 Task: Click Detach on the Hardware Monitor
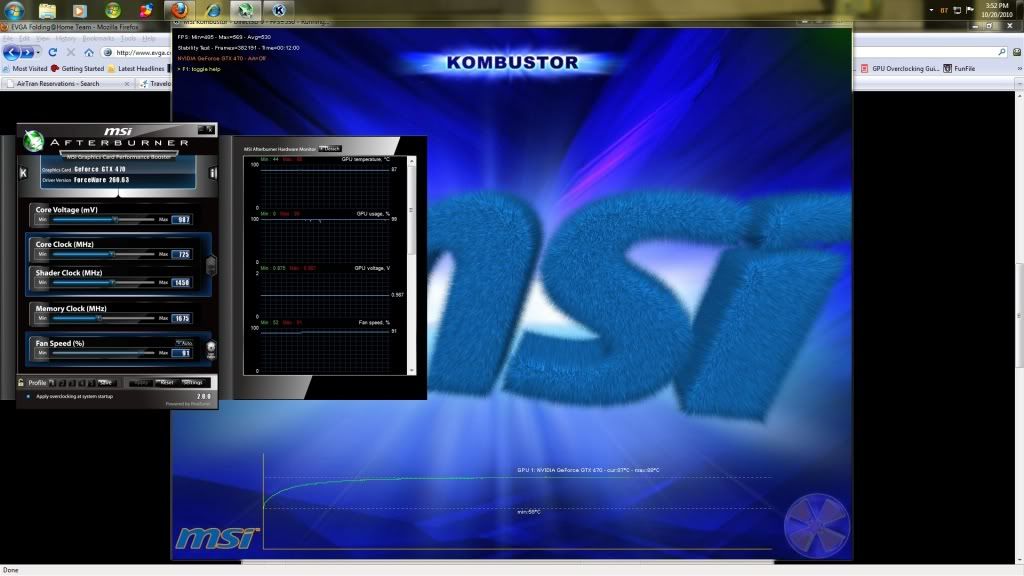(330, 148)
